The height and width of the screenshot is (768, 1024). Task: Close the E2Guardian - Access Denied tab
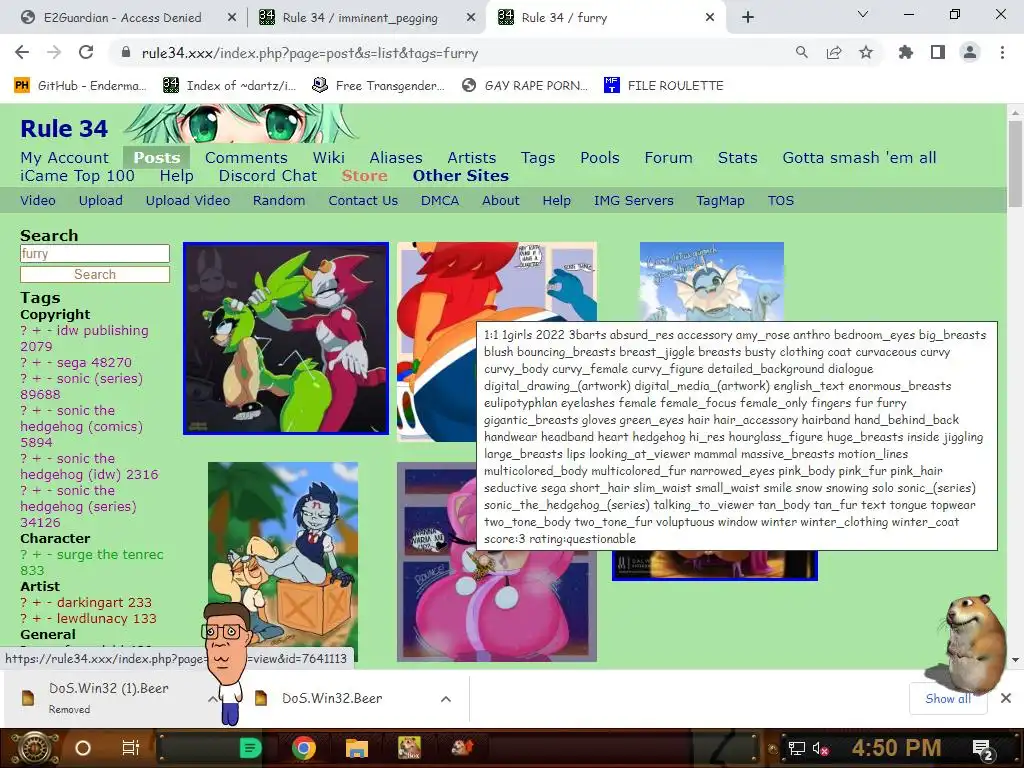(232, 18)
